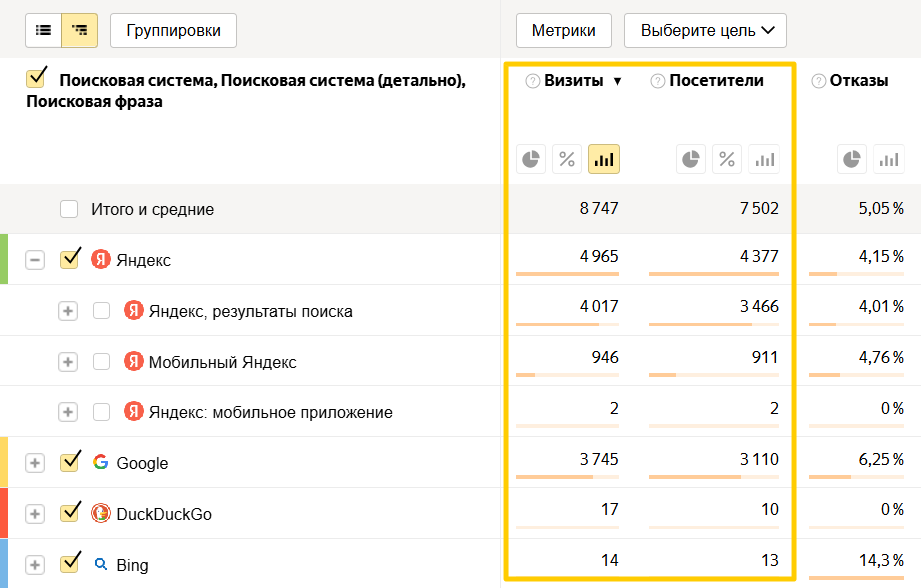Click the Метрики button
This screenshot has width=921, height=588.
pos(564,30)
